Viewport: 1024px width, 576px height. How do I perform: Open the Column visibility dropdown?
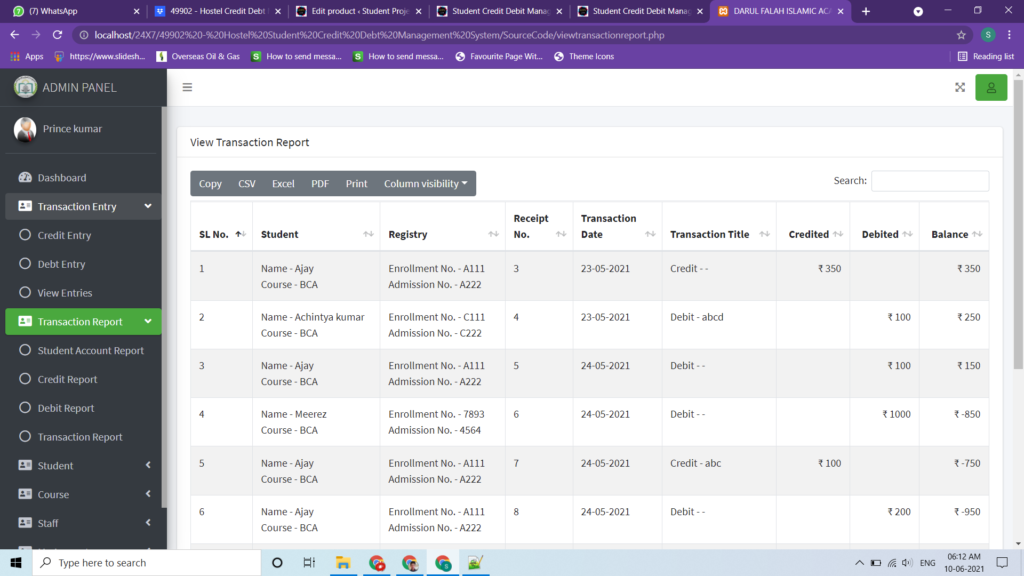(426, 183)
